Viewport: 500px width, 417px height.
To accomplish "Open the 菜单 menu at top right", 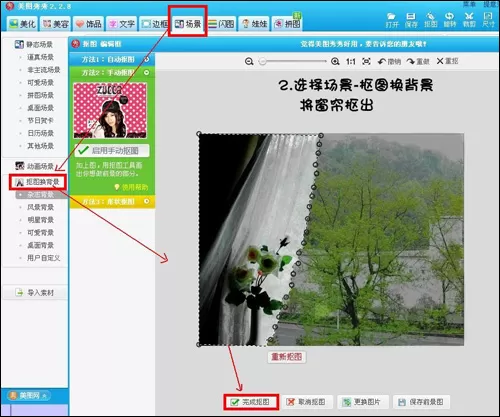I will pos(469,4).
